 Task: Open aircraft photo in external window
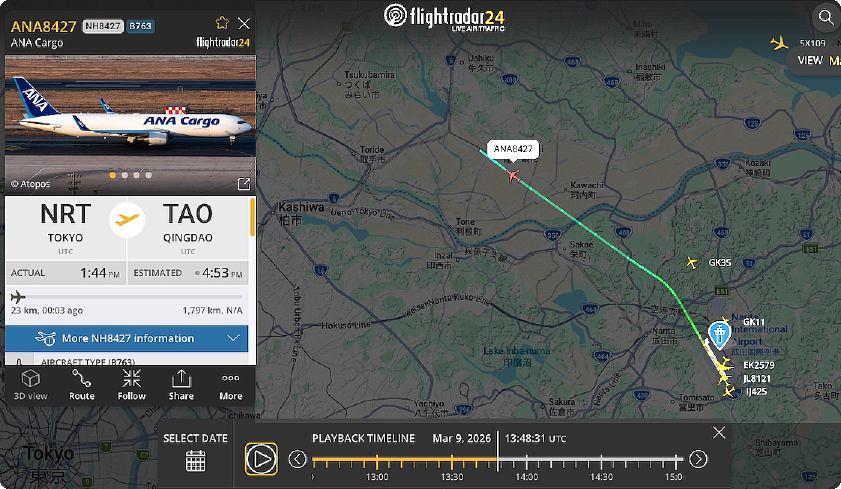tap(244, 184)
